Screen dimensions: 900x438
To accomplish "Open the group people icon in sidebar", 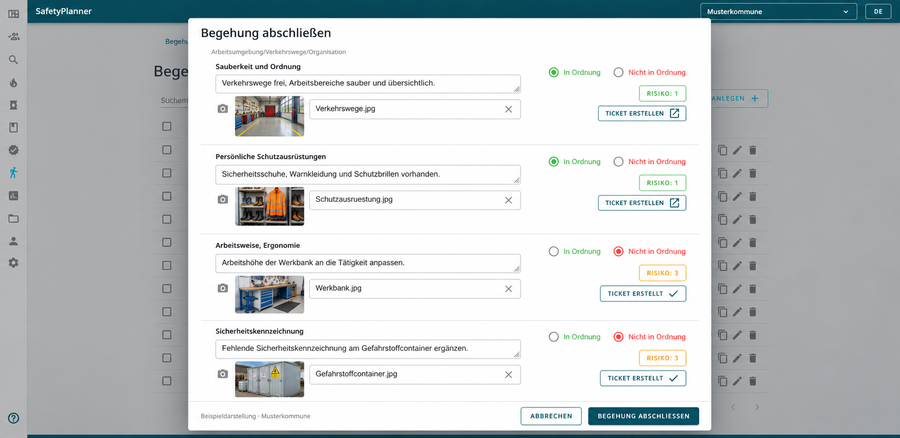I will [13, 37].
